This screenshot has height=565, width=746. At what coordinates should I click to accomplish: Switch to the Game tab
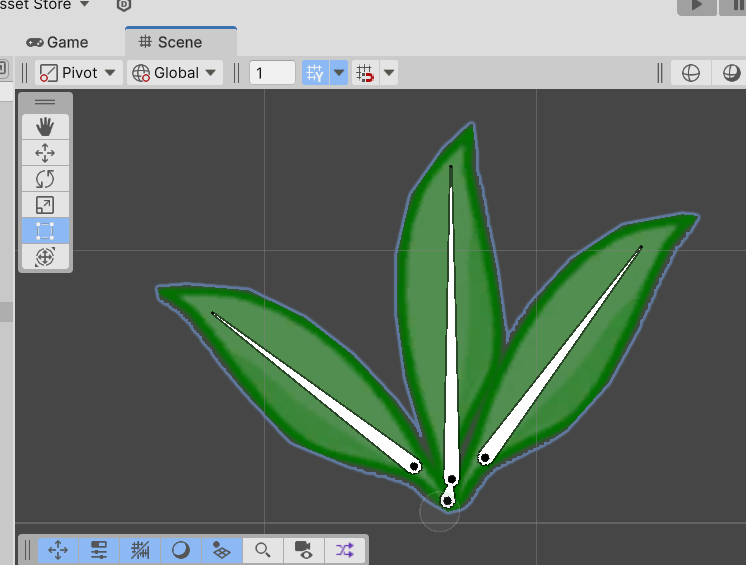pos(58,42)
